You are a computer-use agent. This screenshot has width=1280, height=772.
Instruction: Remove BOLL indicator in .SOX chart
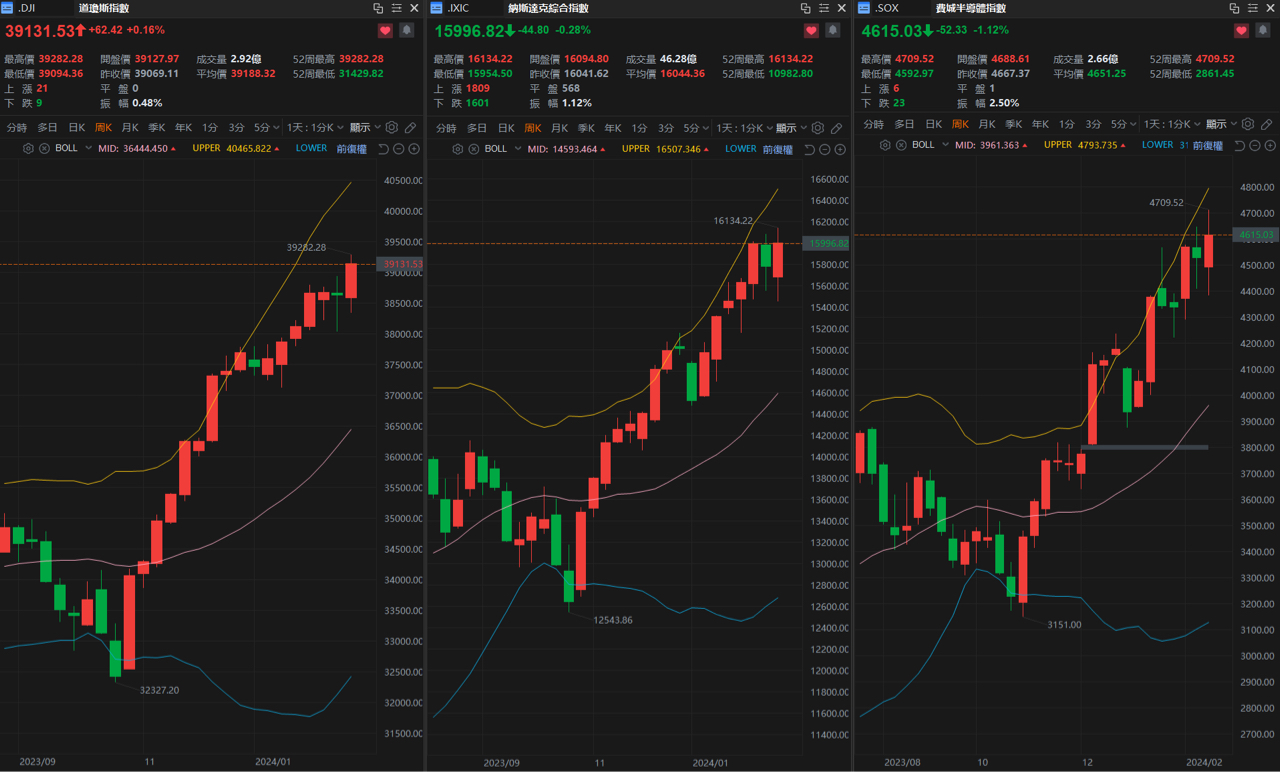coord(902,145)
